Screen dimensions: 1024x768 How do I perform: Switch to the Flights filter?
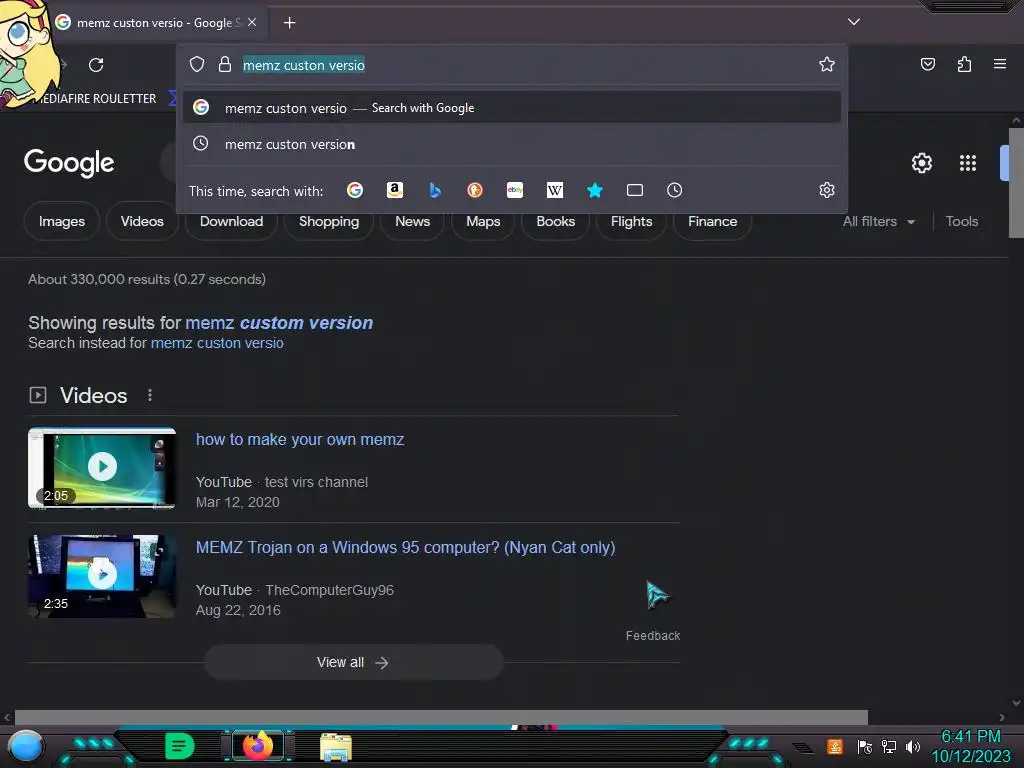(x=631, y=221)
